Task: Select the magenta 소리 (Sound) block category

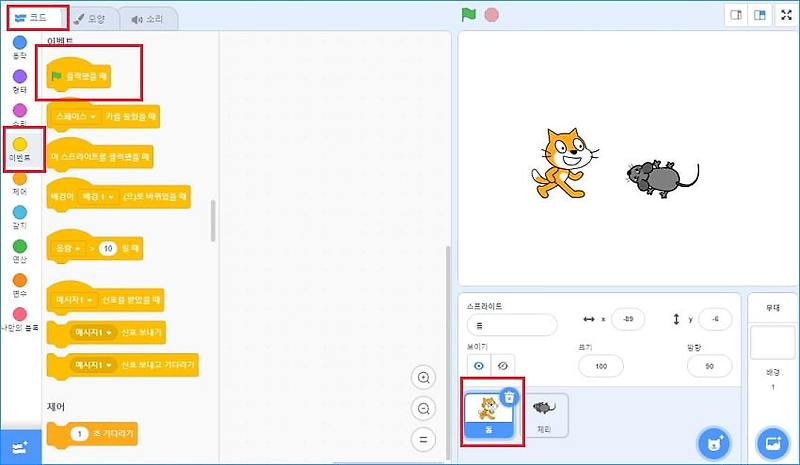Action: [20, 115]
